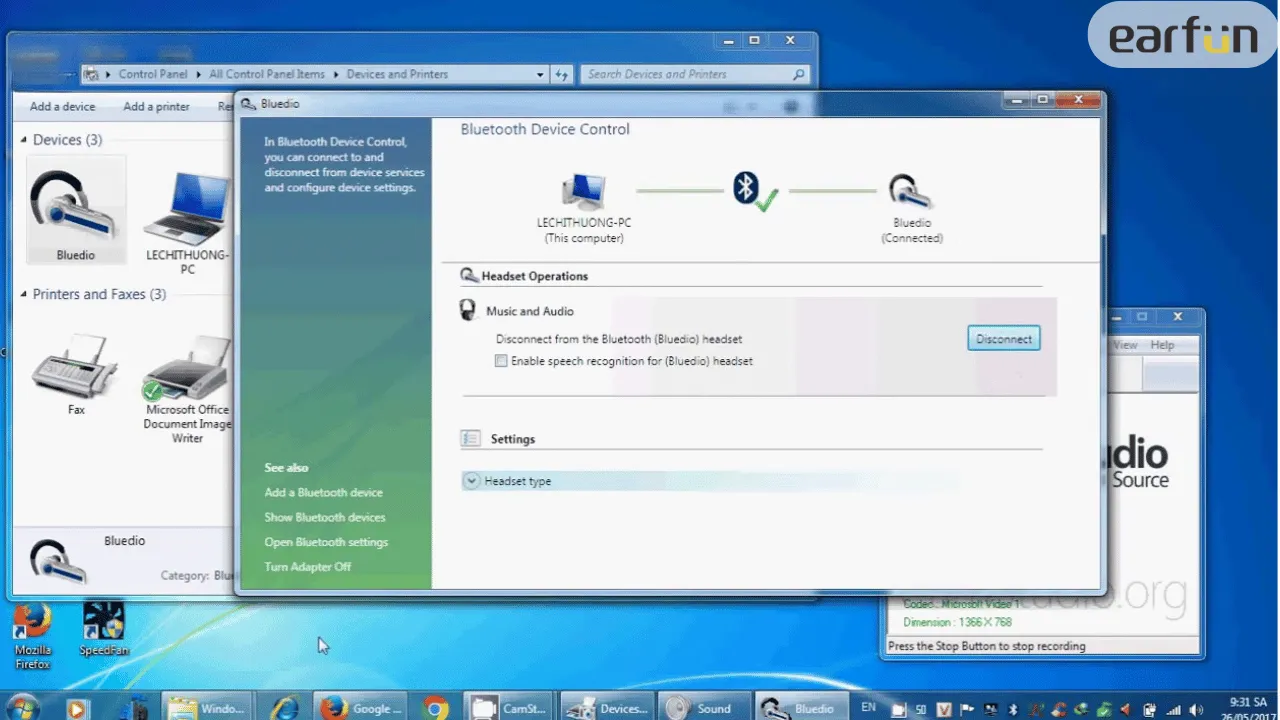The image size is (1280, 720).
Task: Open the View menu in CamStudio
Action: coord(1124,344)
